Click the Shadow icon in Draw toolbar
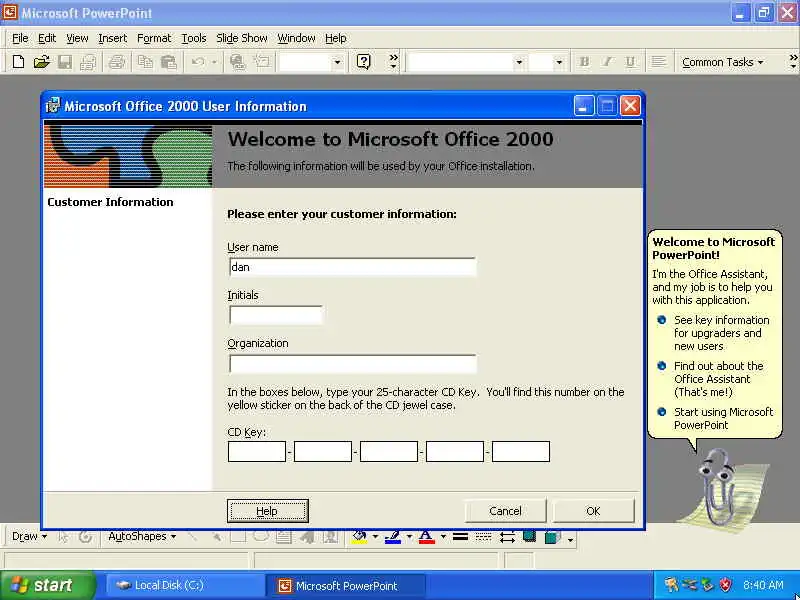800x600 pixels. coord(530,537)
